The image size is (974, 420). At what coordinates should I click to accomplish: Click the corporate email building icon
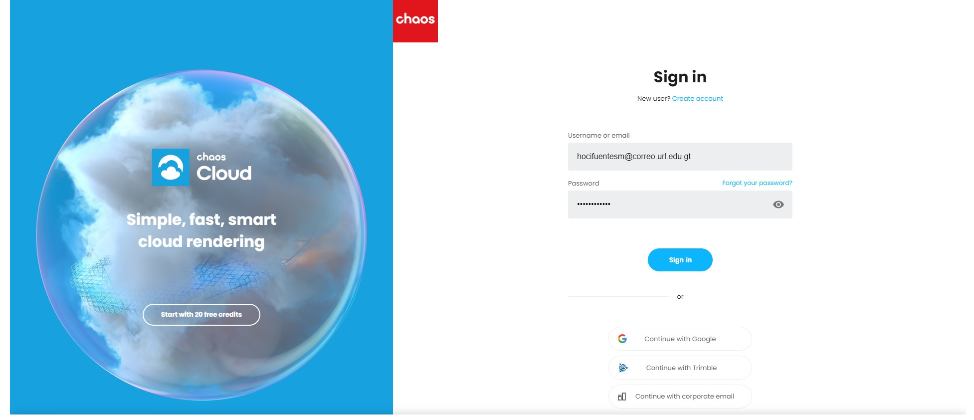pos(622,396)
